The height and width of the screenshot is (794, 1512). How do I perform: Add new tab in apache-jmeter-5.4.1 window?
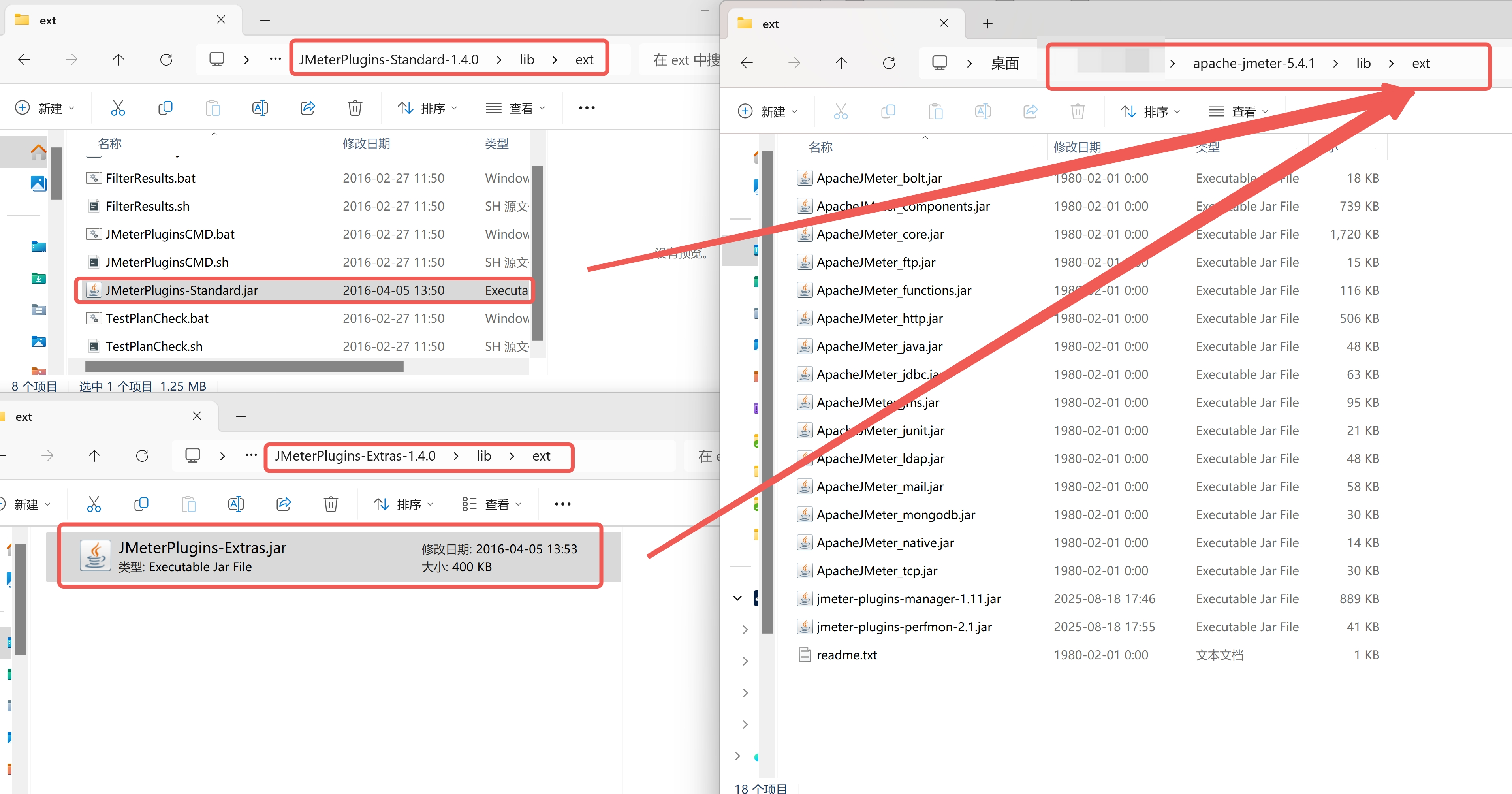click(x=988, y=23)
